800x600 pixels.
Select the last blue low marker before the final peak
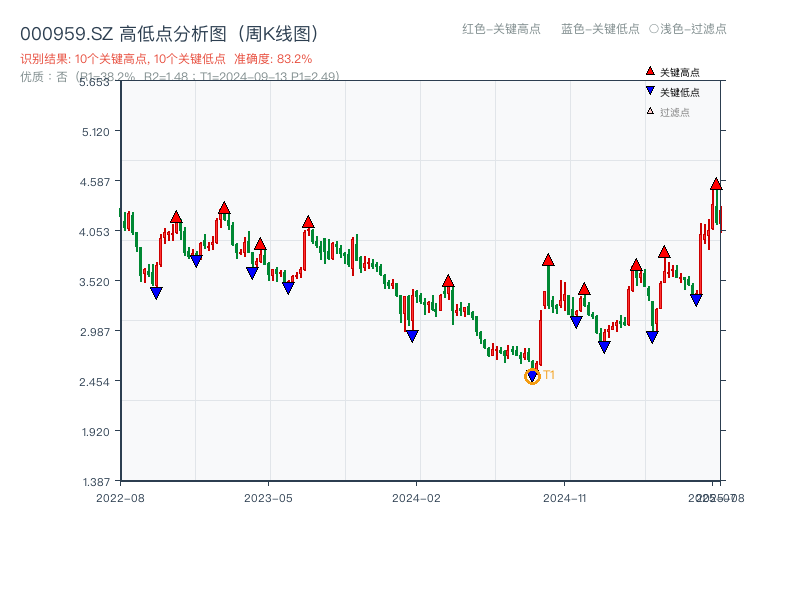[x=696, y=300]
